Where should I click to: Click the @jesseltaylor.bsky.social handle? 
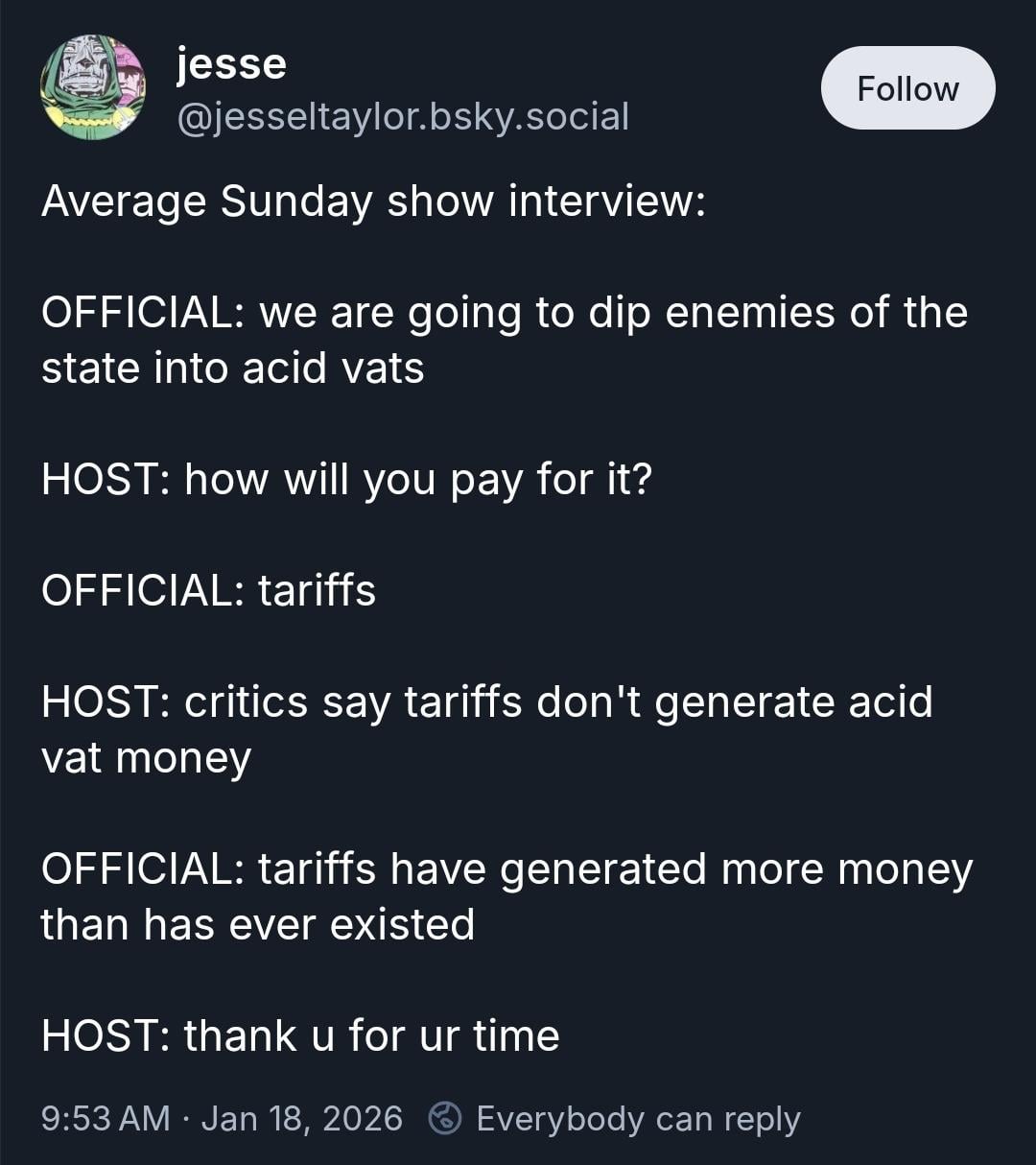tap(403, 116)
